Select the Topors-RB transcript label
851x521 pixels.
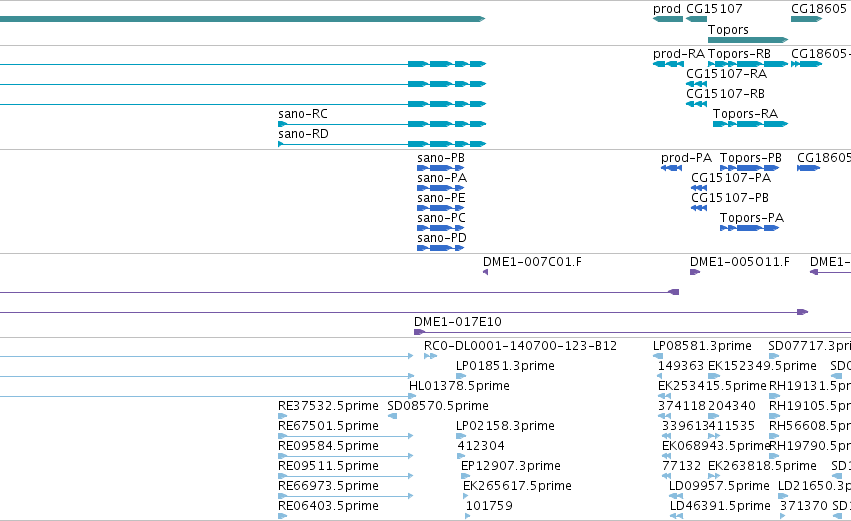coord(739,54)
